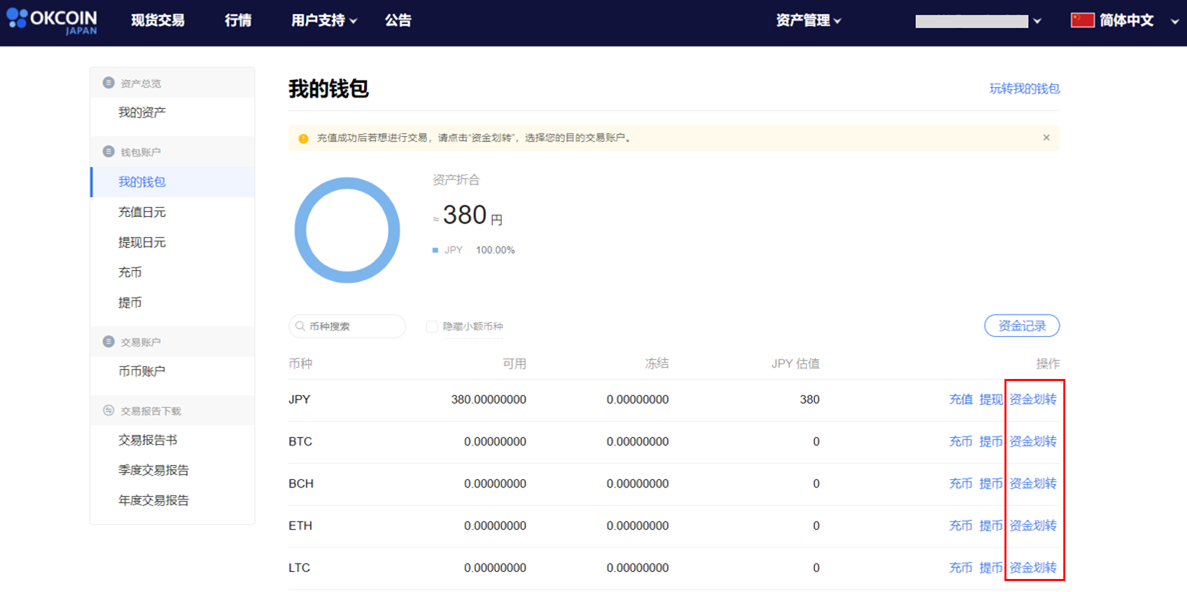Screen dimensions: 1187x592
Task: Click the blue asset donut chart
Action: (x=347, y=232)
